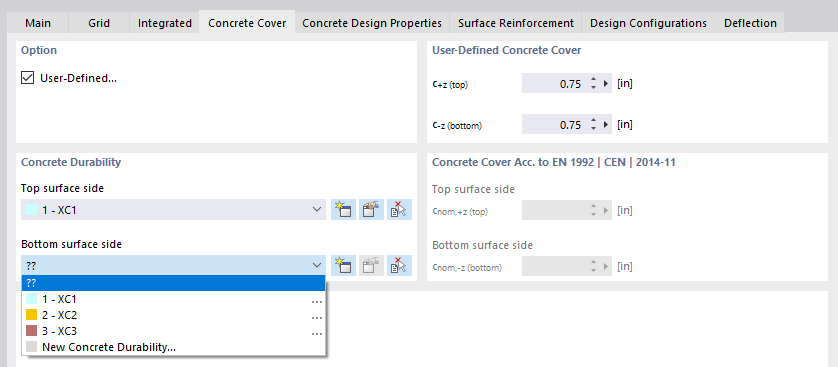Choose 2 - XC2 from the dropdown list
The width and height of the screenshot is (838, 367).
[173, 315]
